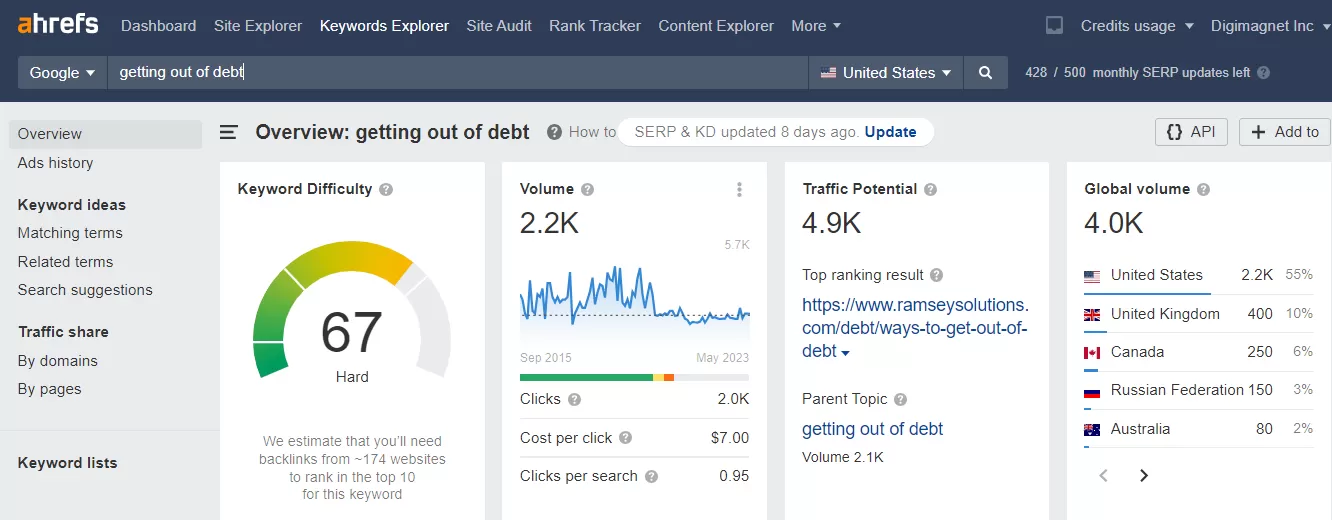Open Site Explorer from top navigation
1332x520 pixels.
[258, 26]
